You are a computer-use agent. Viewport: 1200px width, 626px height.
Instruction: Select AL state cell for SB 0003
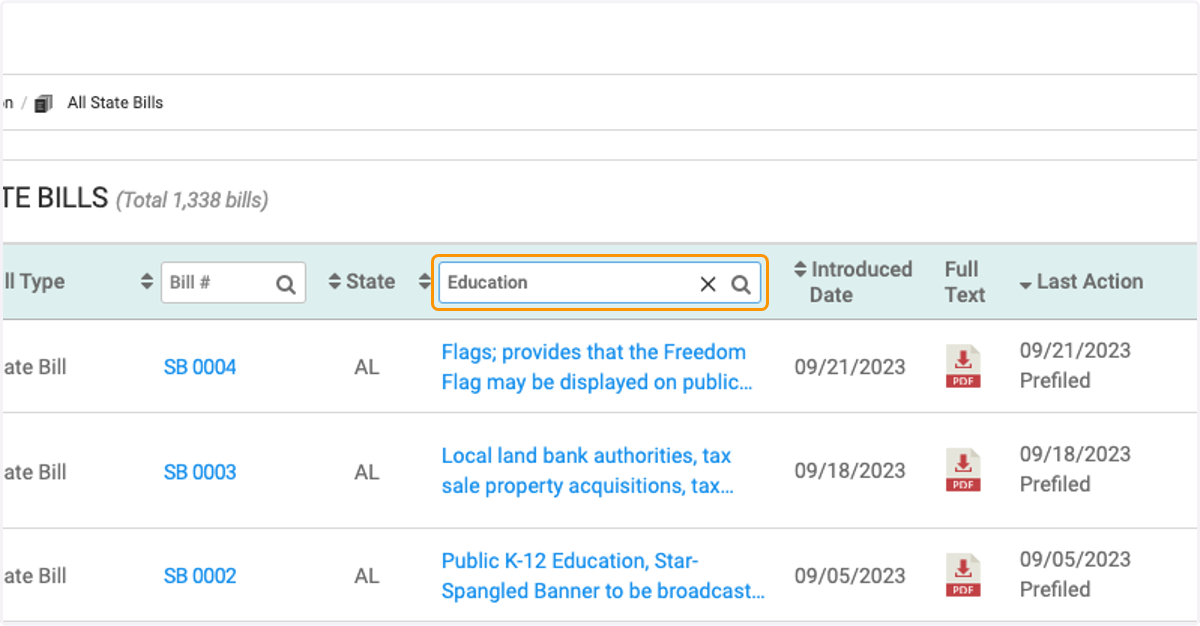pyautogui.click(x=367, y=472)
